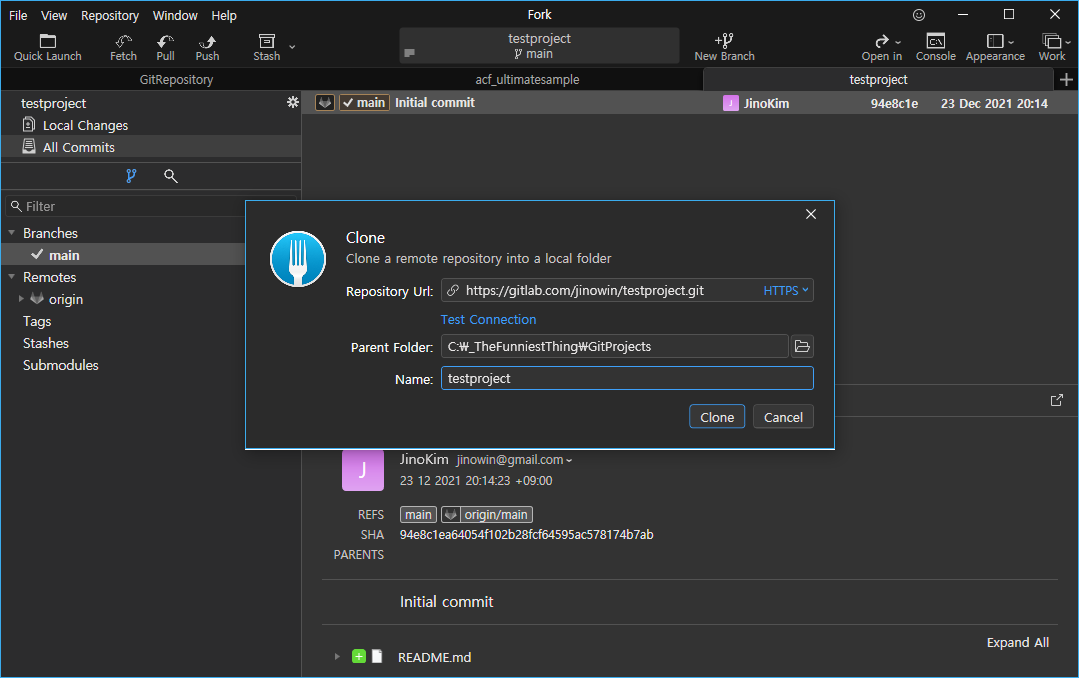Open the Repository menu
1079x678 pixels.
point(109,15)
